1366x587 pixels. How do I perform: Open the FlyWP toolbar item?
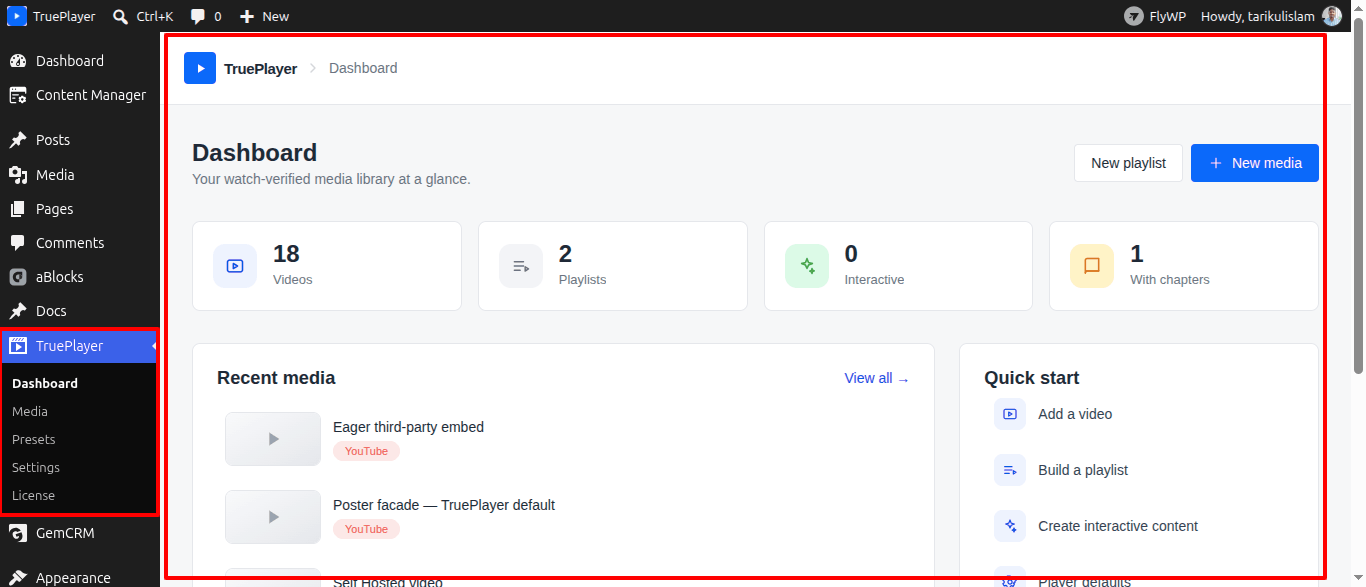[x=1155, y=16]
